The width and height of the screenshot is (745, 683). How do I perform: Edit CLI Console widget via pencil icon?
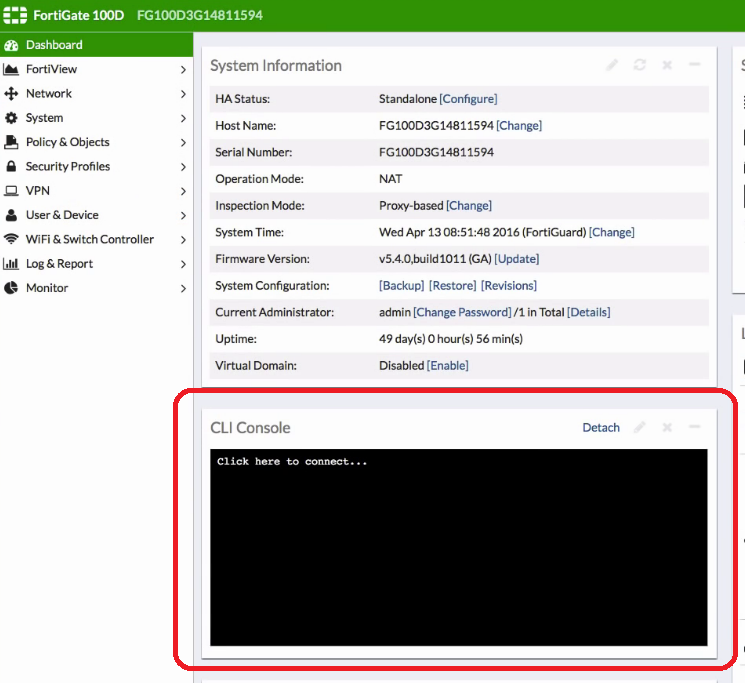[x=640, y=427]
